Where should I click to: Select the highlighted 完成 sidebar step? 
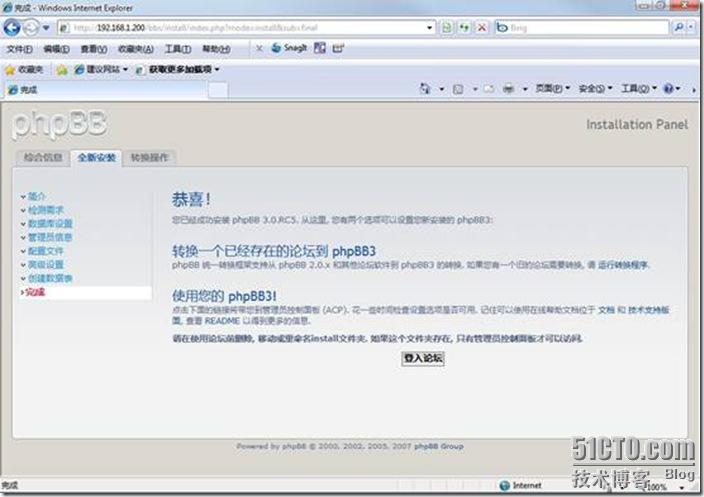click(x=85, y=292)
